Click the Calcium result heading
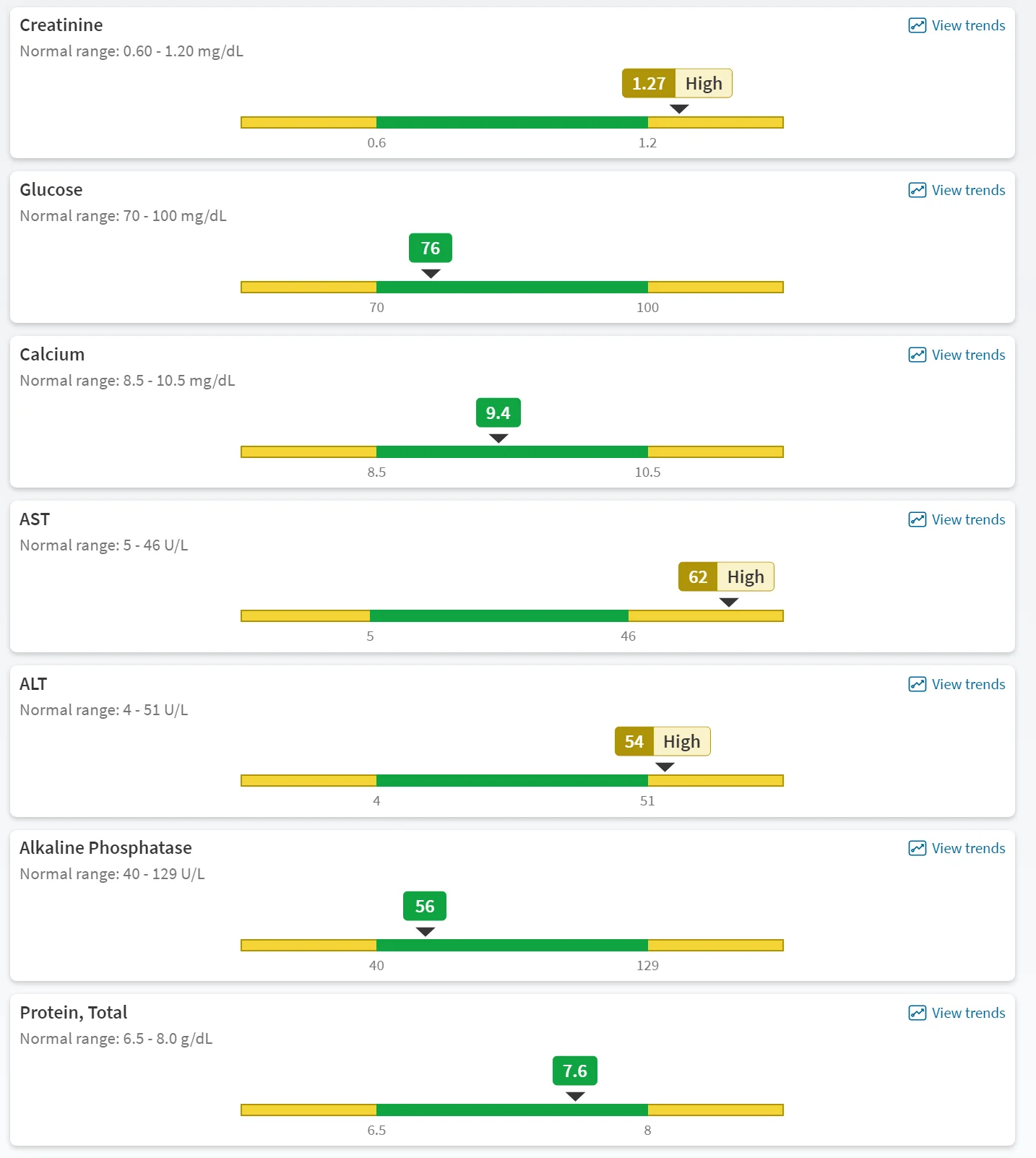This screenshot has height=1158, width=1036. coord(52,354)
